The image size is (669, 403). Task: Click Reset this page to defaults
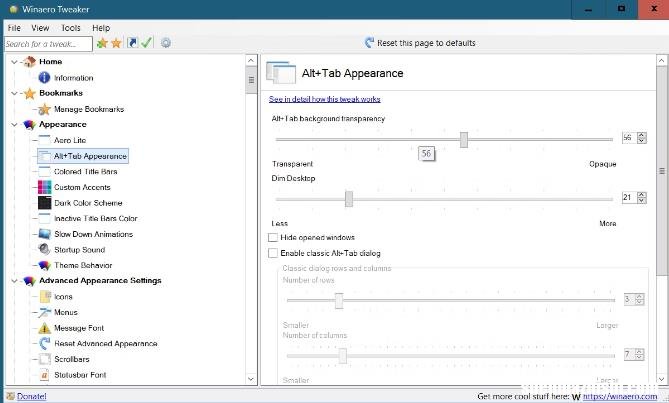420,43
